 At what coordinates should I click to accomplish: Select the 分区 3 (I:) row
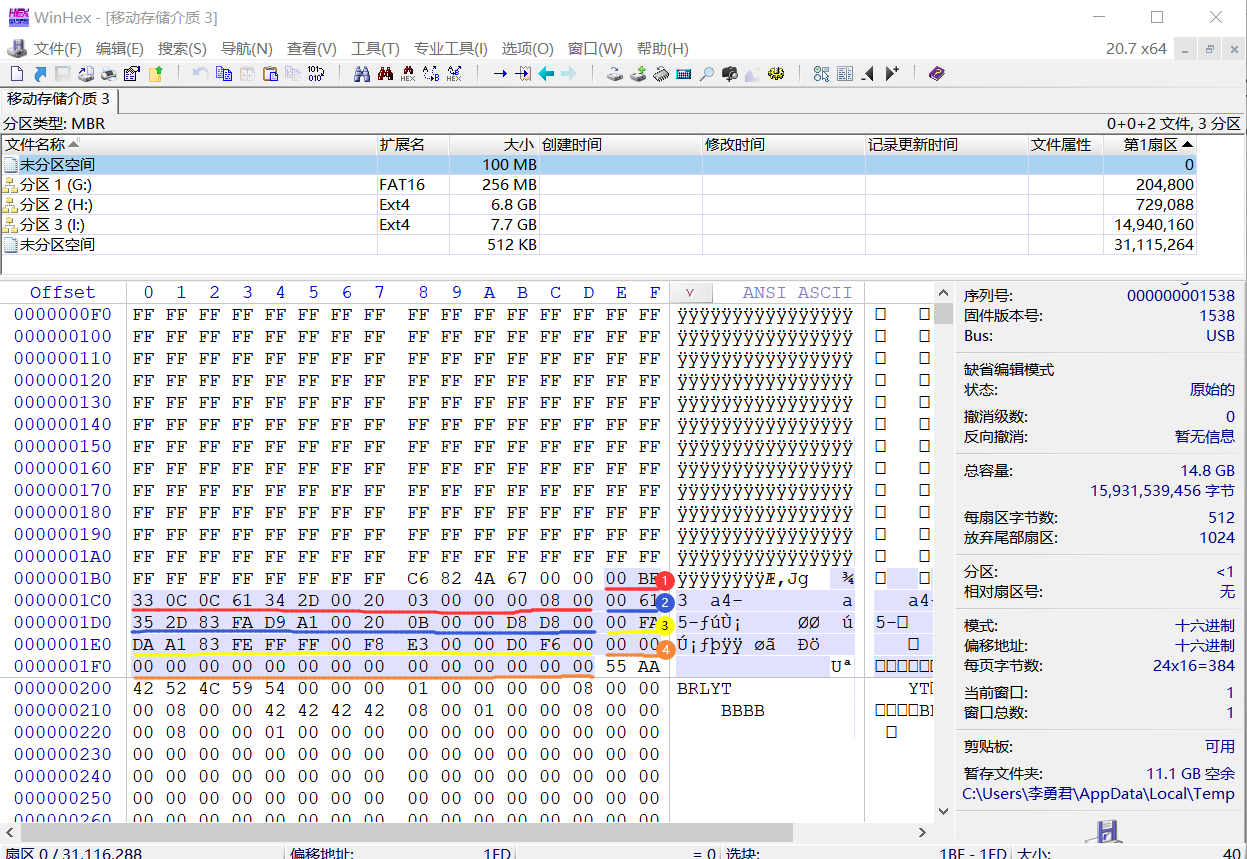[x=598, y=225]
